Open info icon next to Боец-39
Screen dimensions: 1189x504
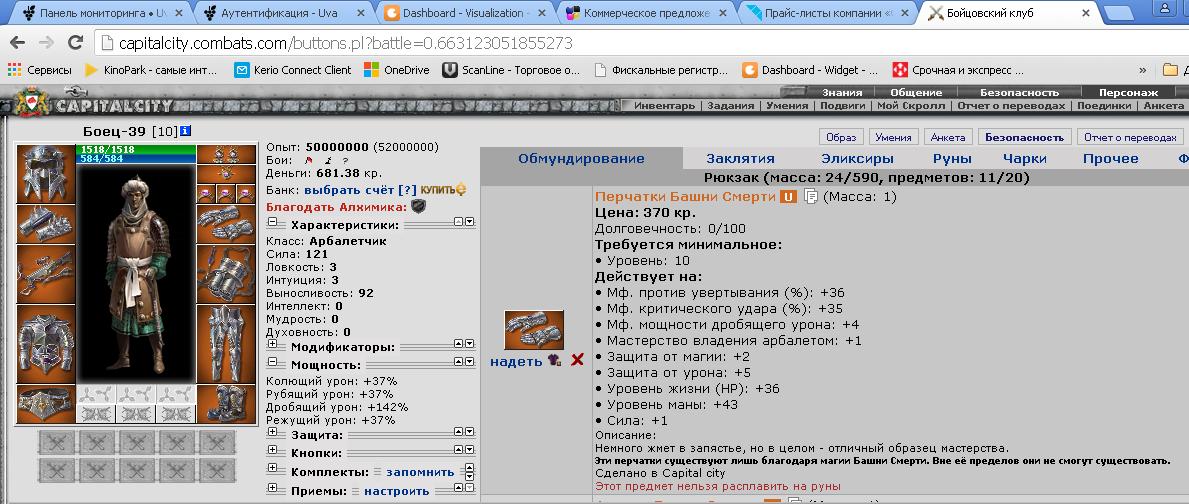click(x=186, y=131)
